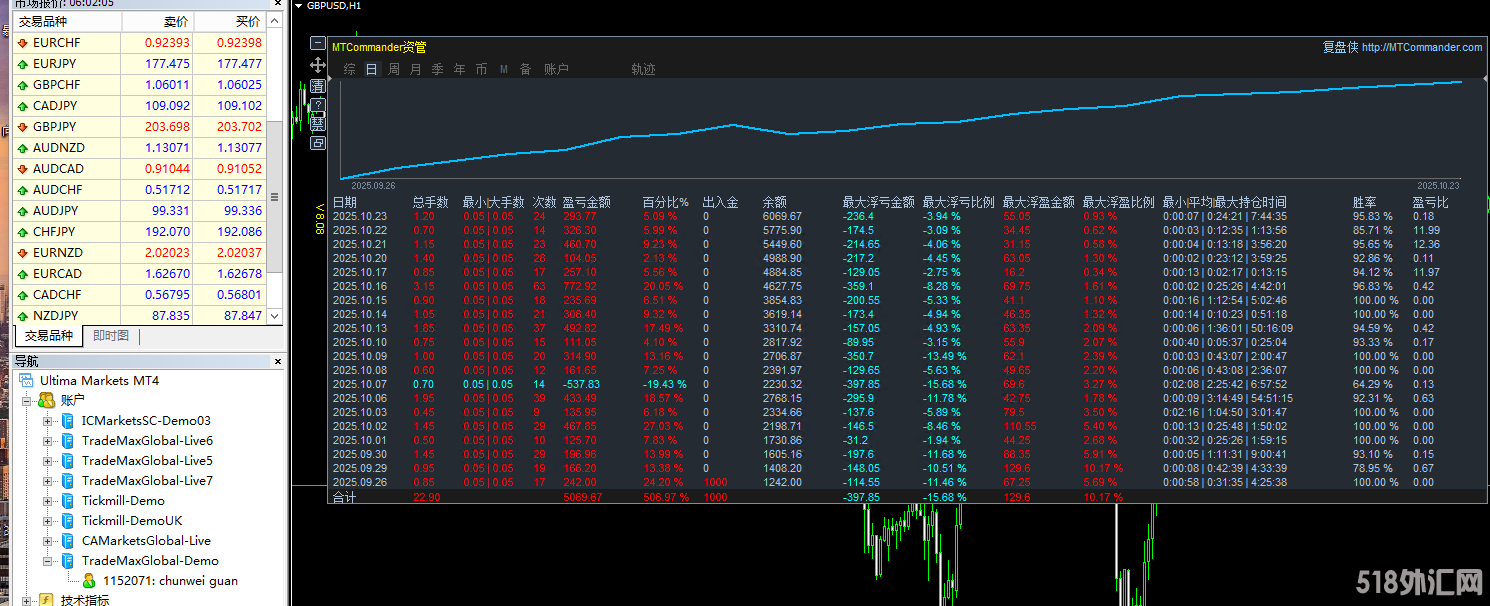This screenshot has width=1490, height=606.
Task: Switch to the 即时图 tick chart tab
Action: 111,336
